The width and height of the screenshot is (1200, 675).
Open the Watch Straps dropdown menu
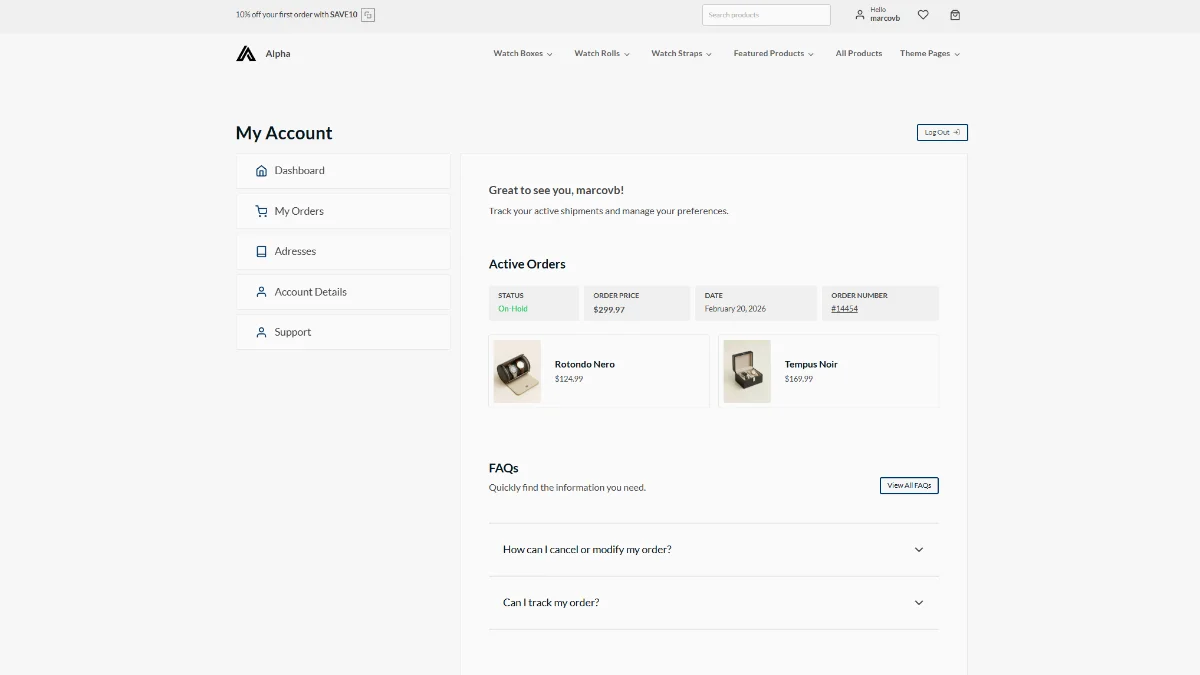(x=681, y=54)
